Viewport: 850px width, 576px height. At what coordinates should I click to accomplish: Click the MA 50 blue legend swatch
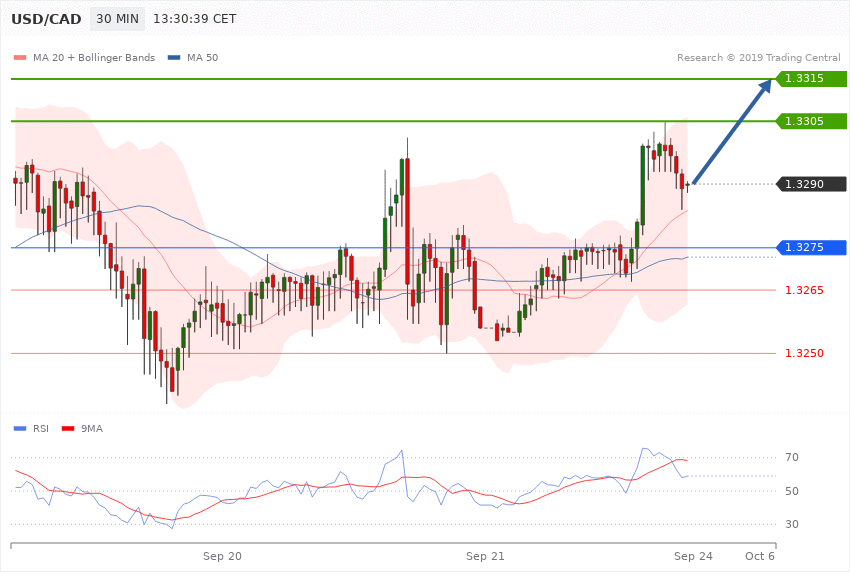(174, 57)
